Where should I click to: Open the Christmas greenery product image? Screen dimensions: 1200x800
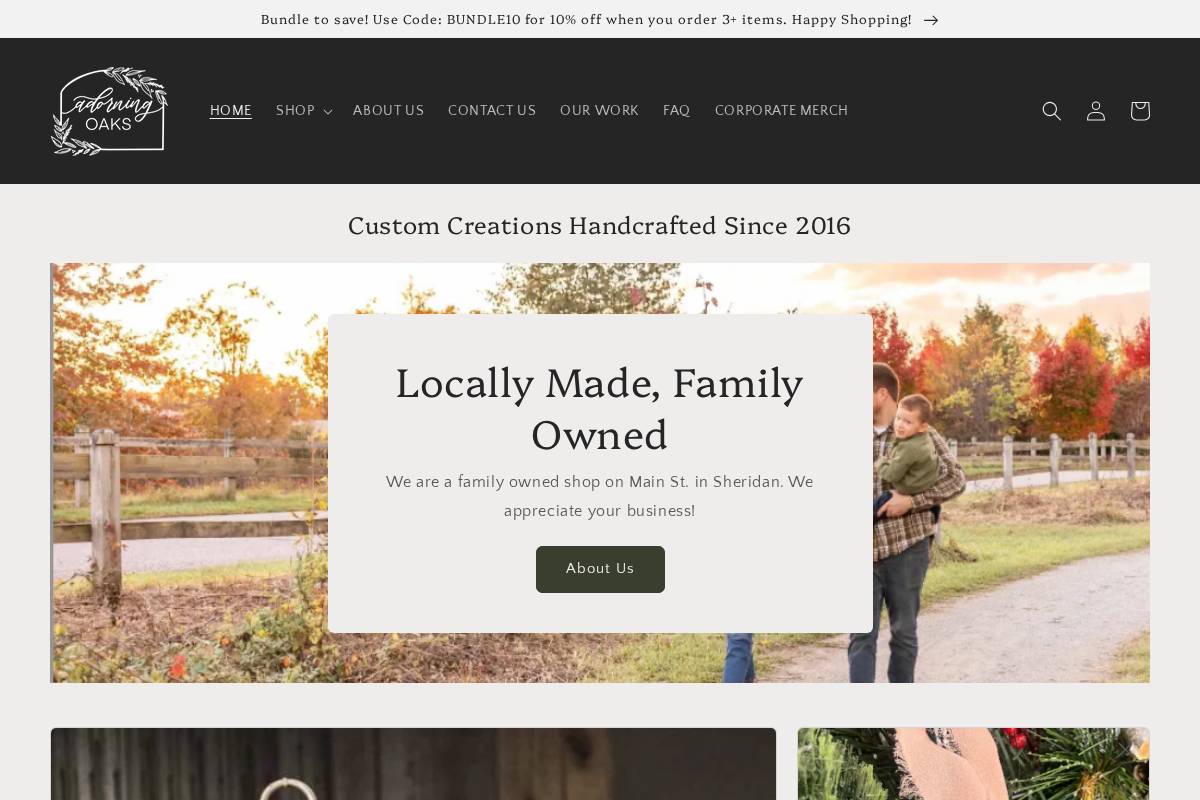point(973,764)
